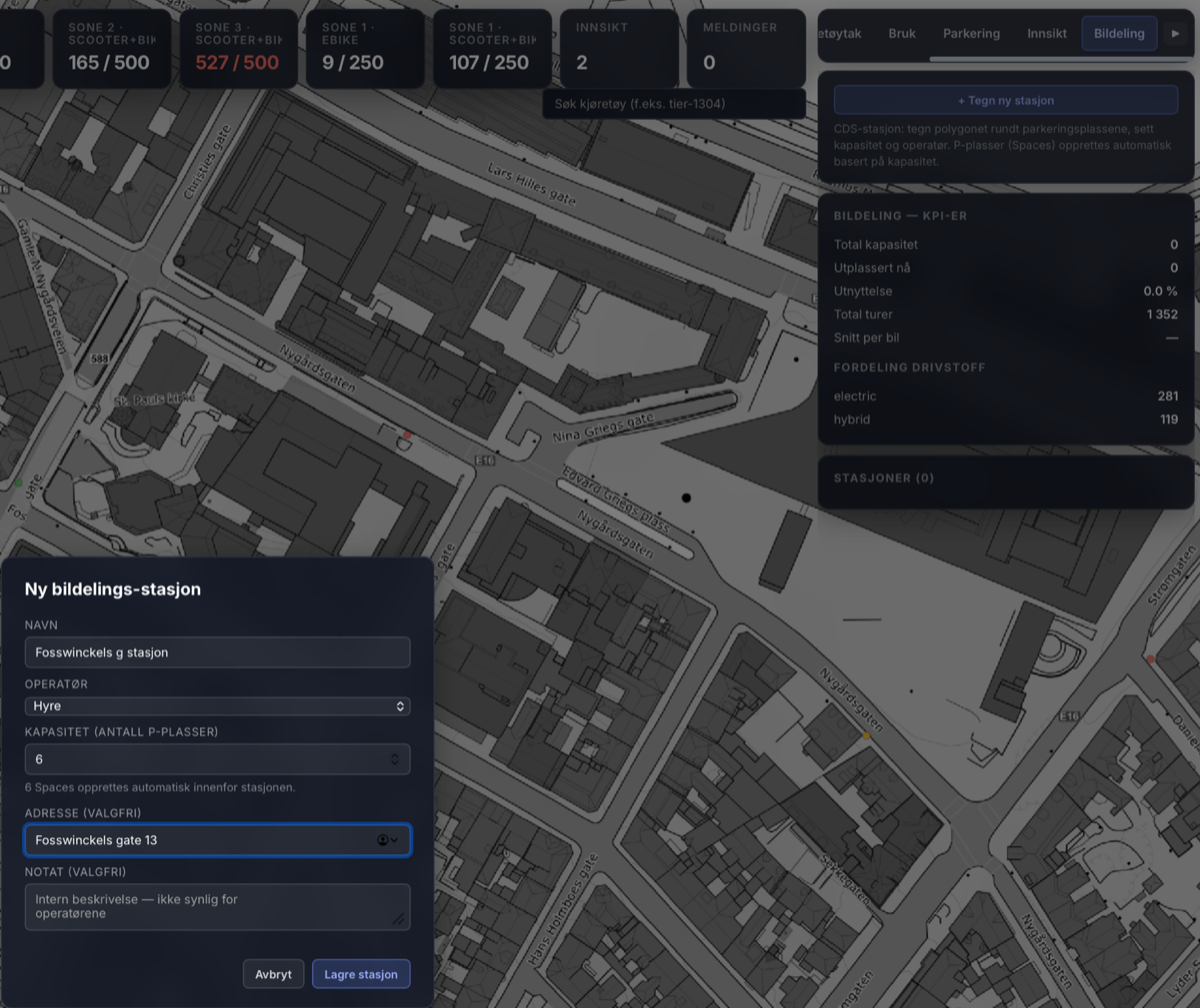Screen dimensions: 1200x1008
Task: Click the autofill contact icon in address field
Action: coord(382,840)
